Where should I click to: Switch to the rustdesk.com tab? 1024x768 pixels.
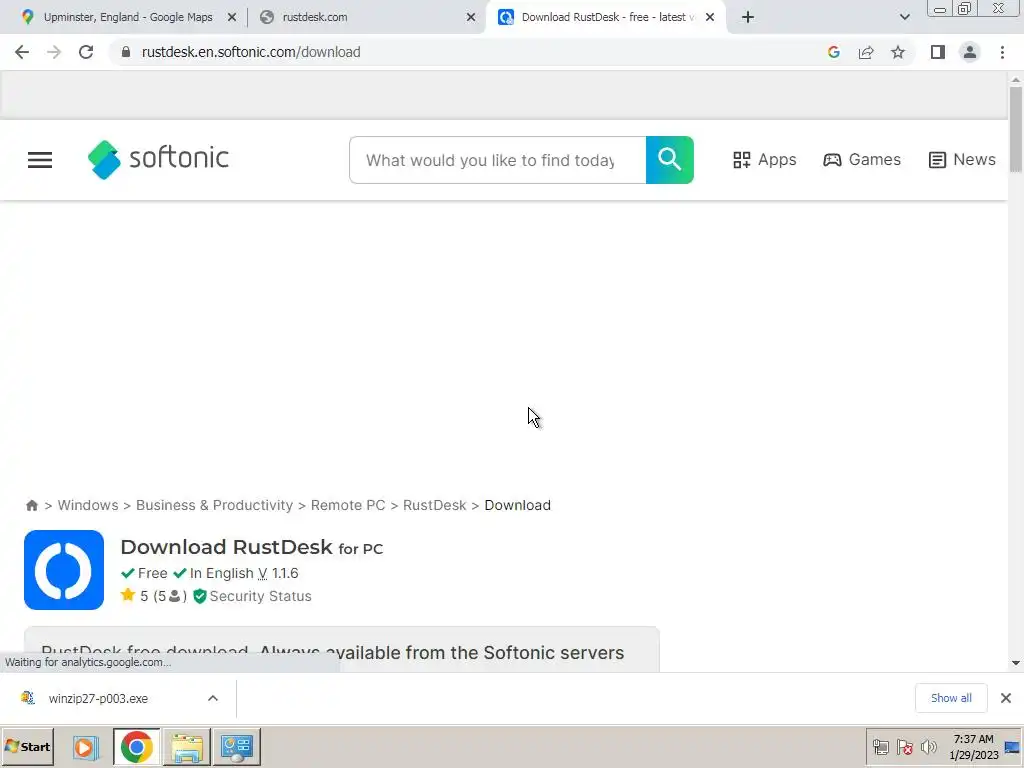point(315,17)
